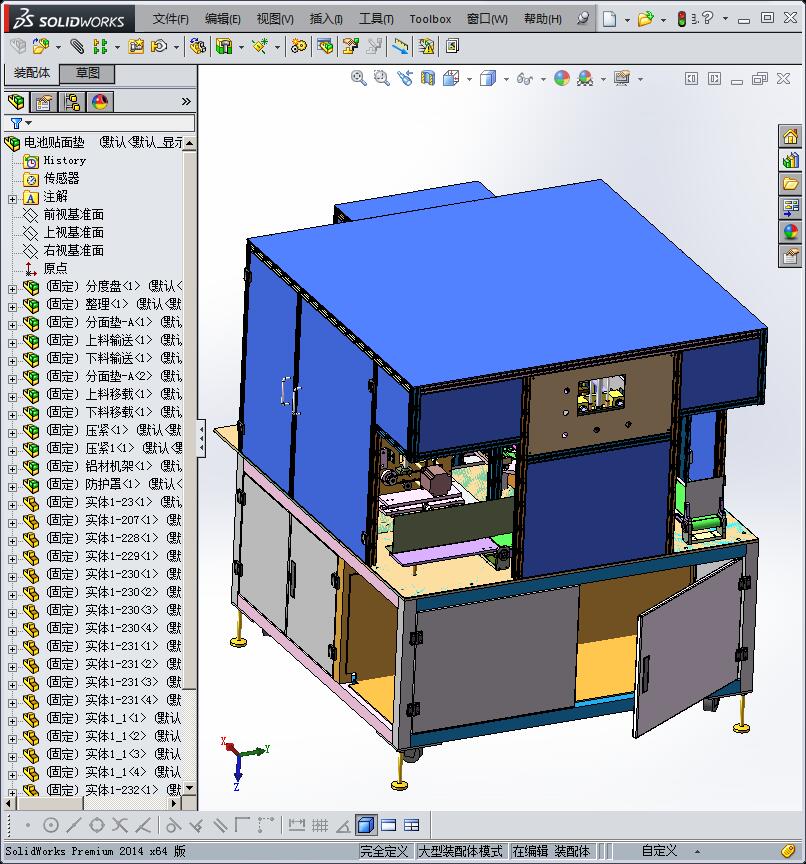This screenshot has width=806, height=864.
Task: Open the PropertyManager tab icon
Action: tap(44, 102)
